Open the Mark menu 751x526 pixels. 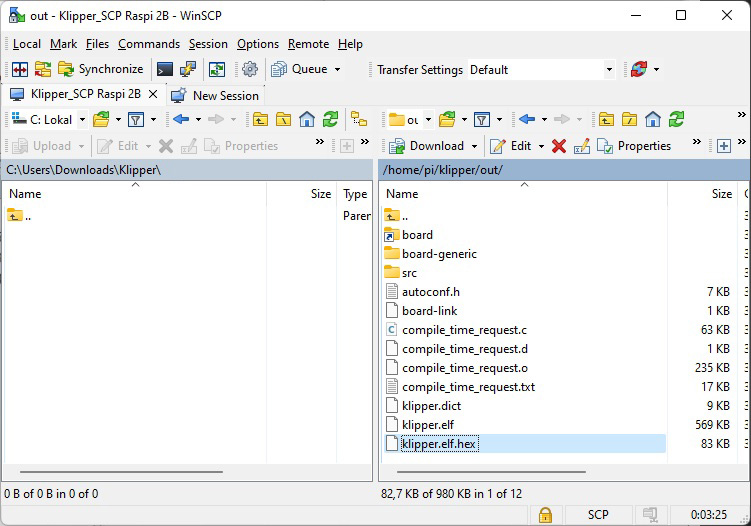click(63, 44)
